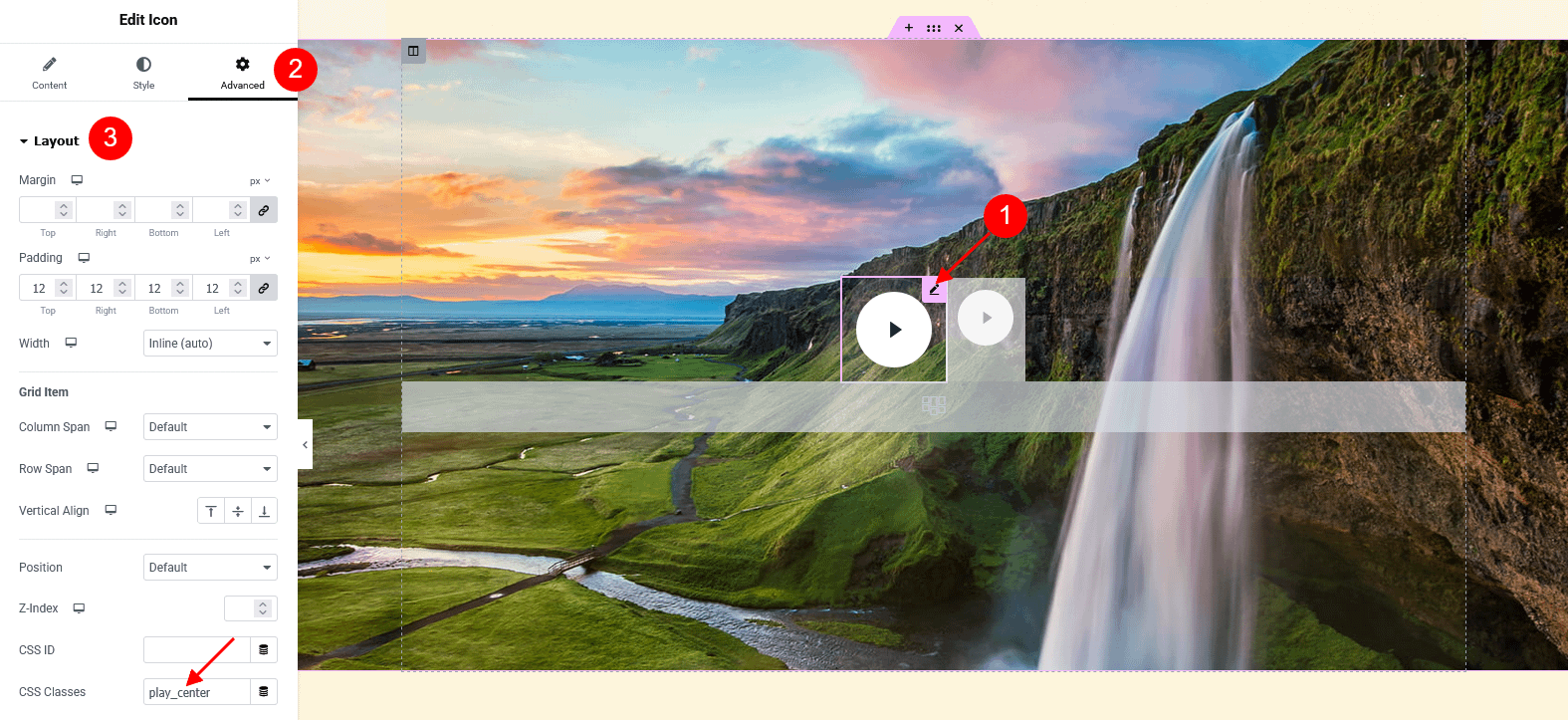Screen dimensions: 1568x720
Task: Collapse the Layout section
Action: pos(49,141)
